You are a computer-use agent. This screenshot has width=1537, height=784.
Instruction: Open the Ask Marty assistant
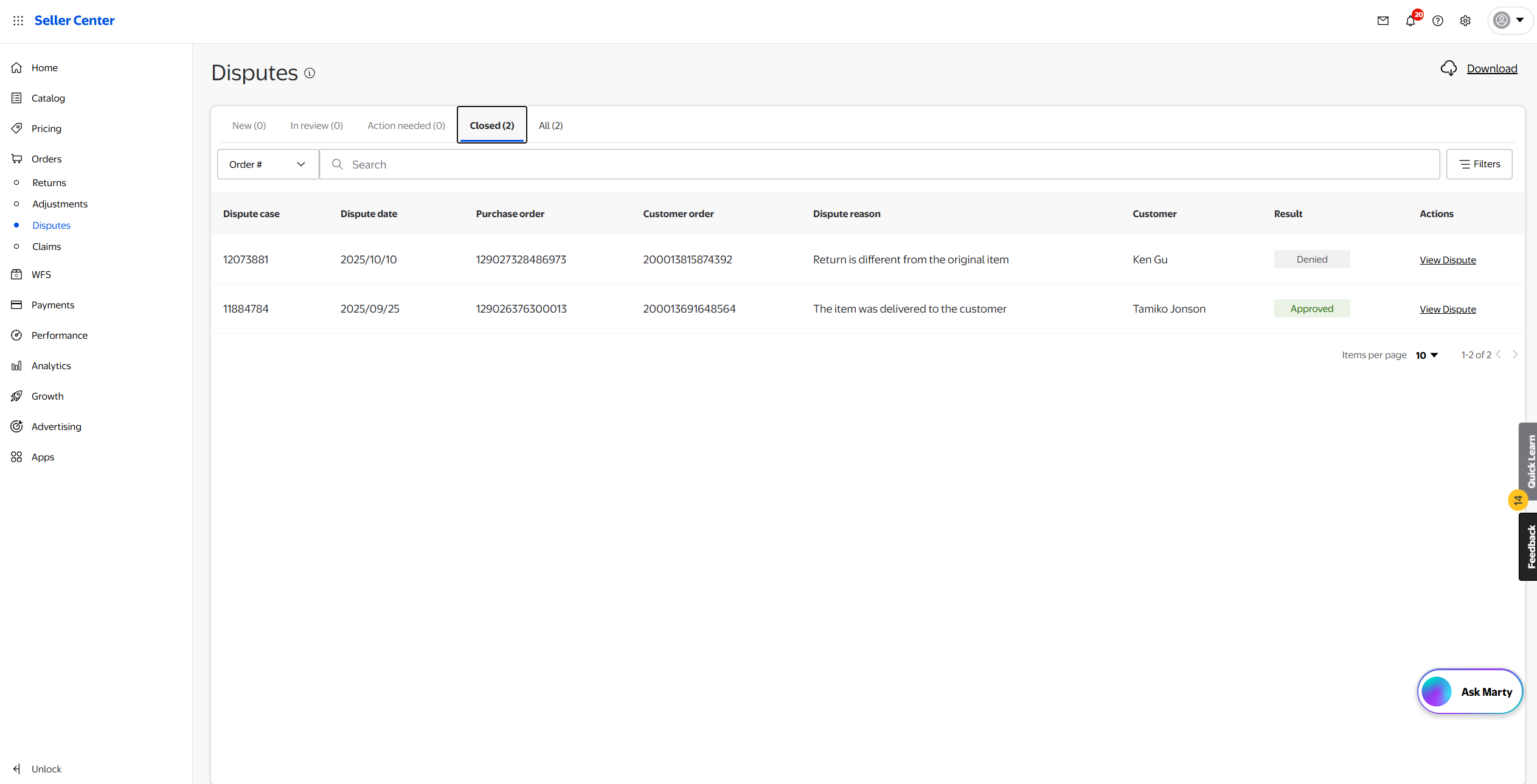1470,692
